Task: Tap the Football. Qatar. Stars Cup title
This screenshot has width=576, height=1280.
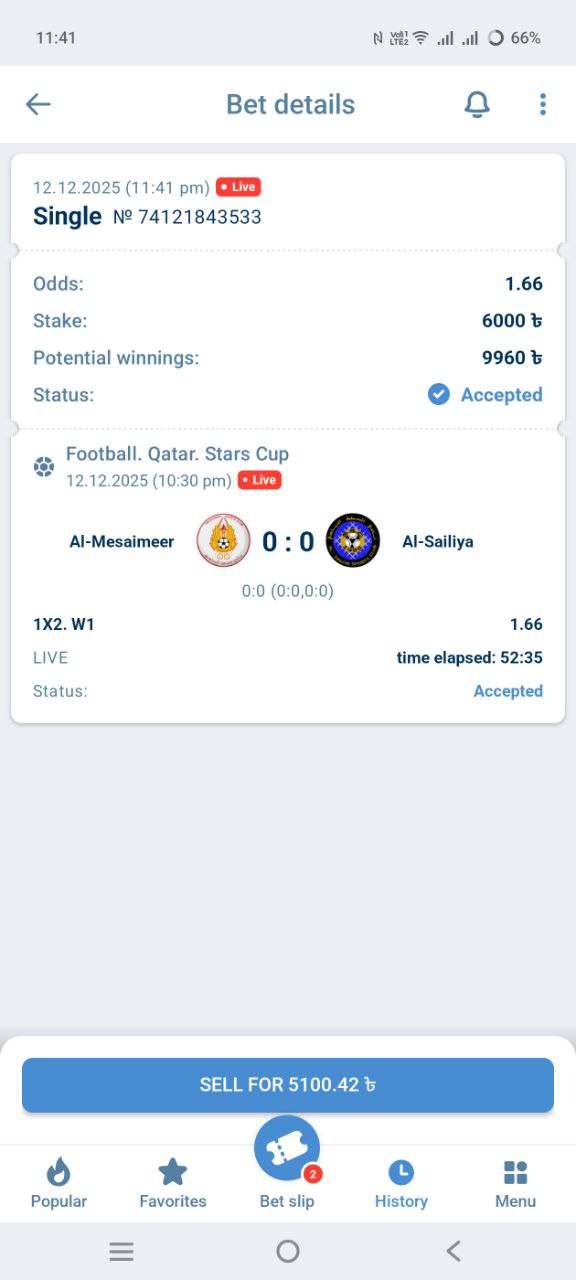Action: pos(177,454)
